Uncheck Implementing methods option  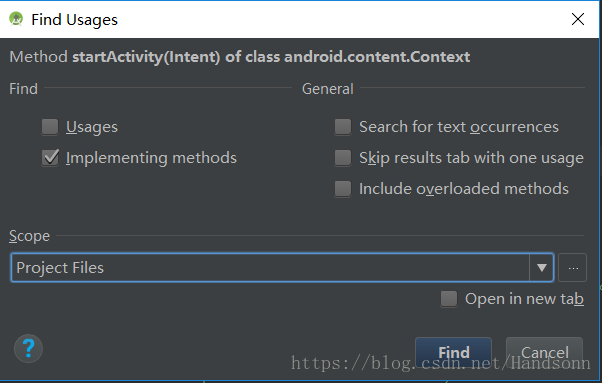click(50, 158)
